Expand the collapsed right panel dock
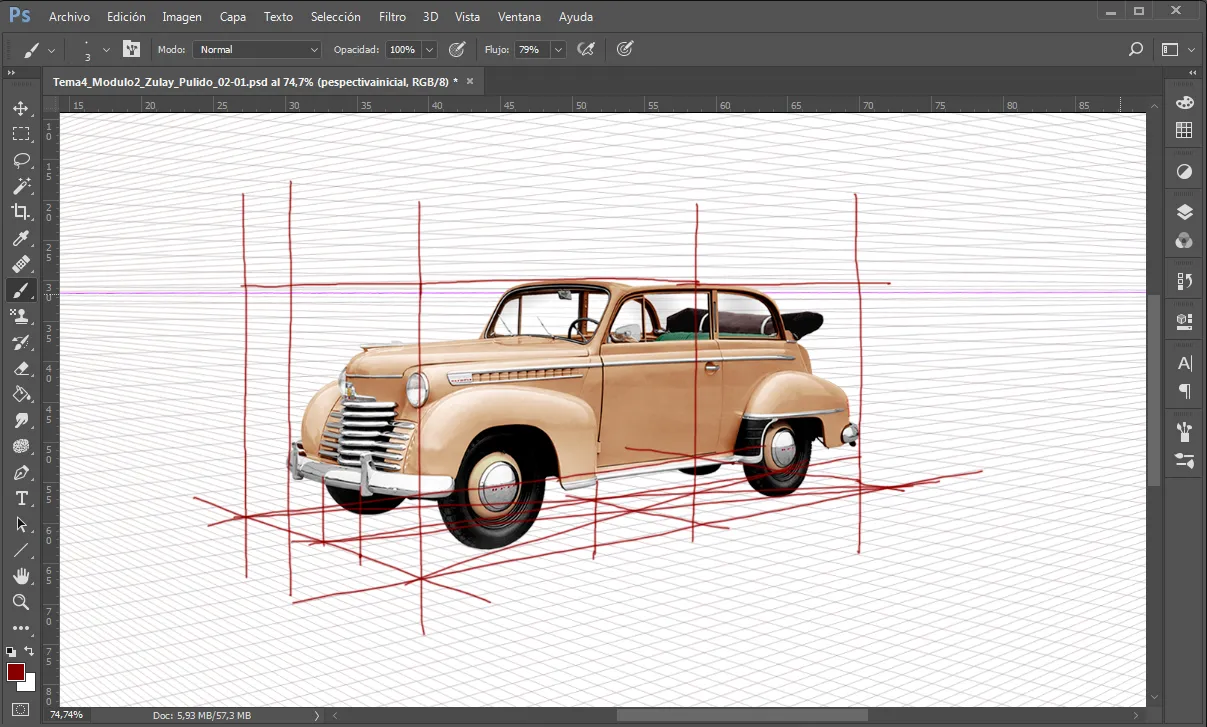 [1191, 73]
